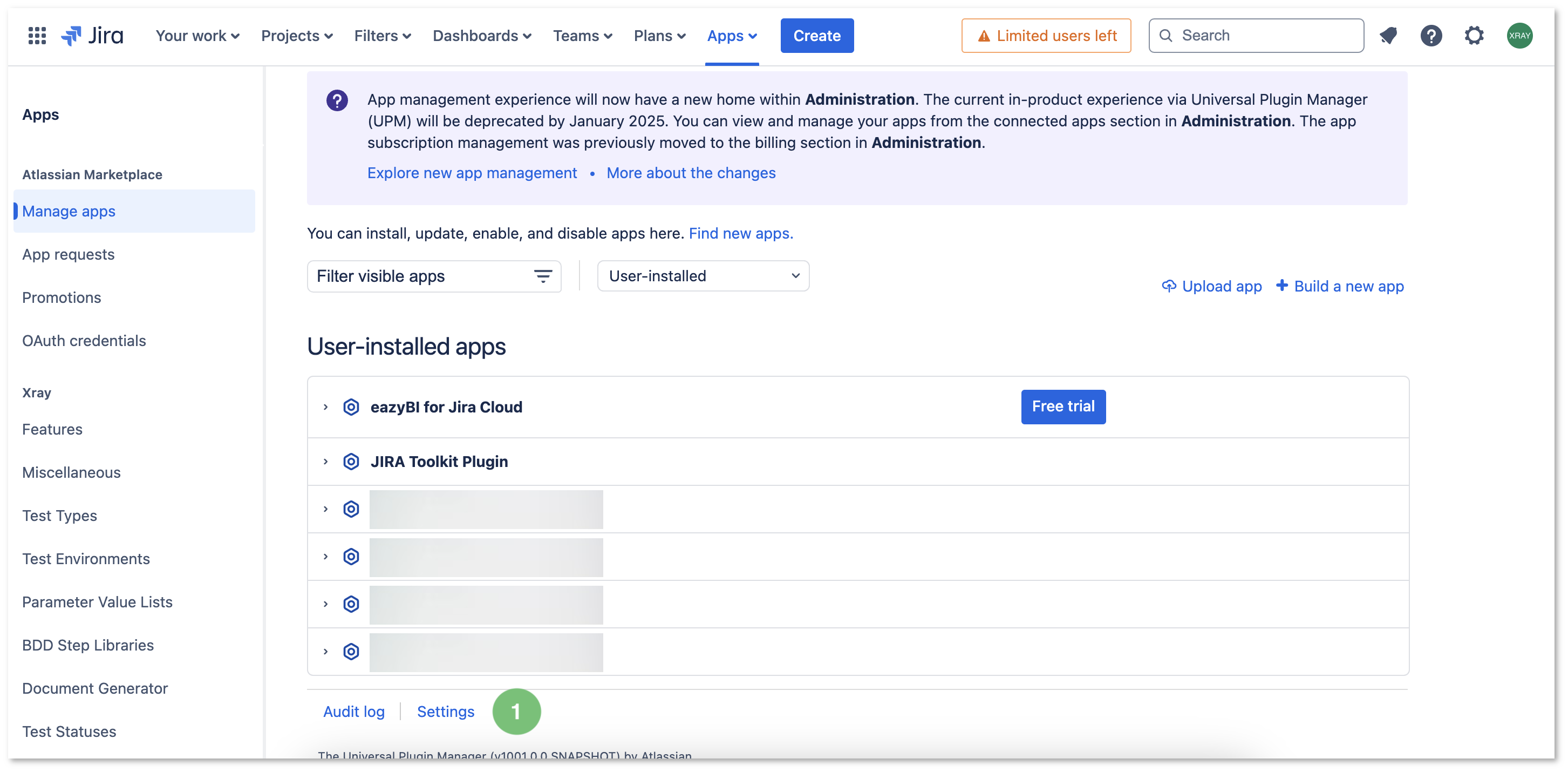Click the upload cloud icon beside Upload app
This screenshot has height=772, width=1568.
click(1169, 286)
